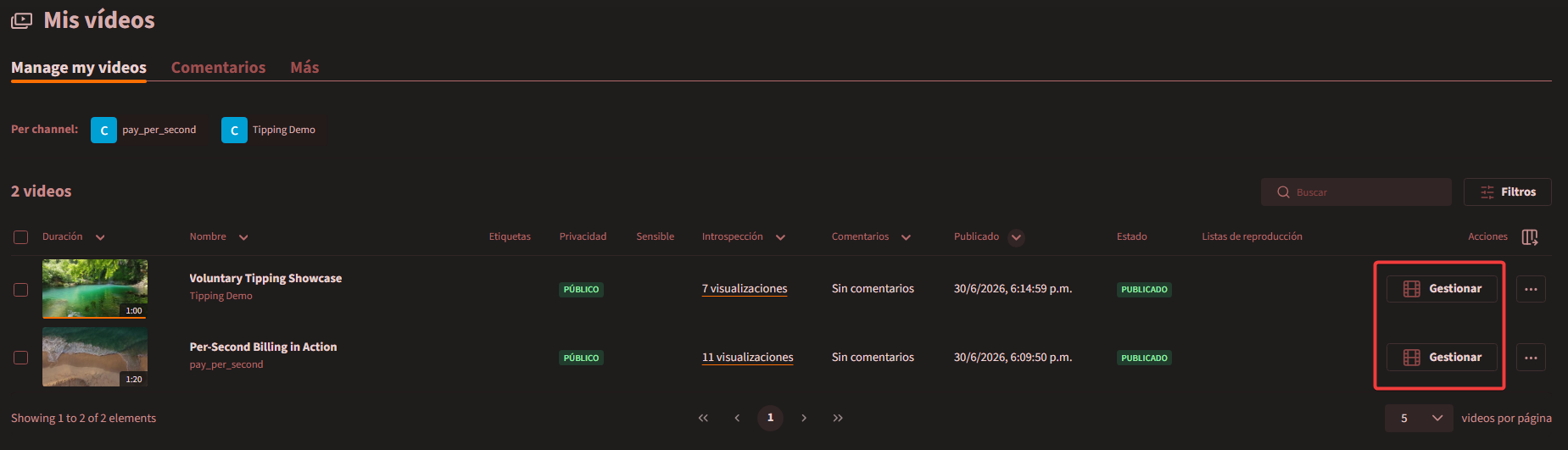Click the pay_per_second channel name under second video
1568x450 pixels.
pyautogui.click(x=226, y=365)
